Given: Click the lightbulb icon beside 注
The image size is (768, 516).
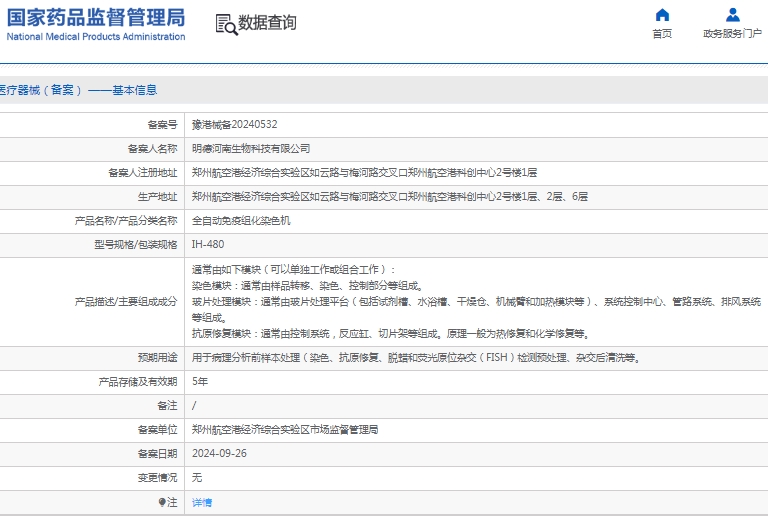Looking at the screenshot, I should point(162,502).
